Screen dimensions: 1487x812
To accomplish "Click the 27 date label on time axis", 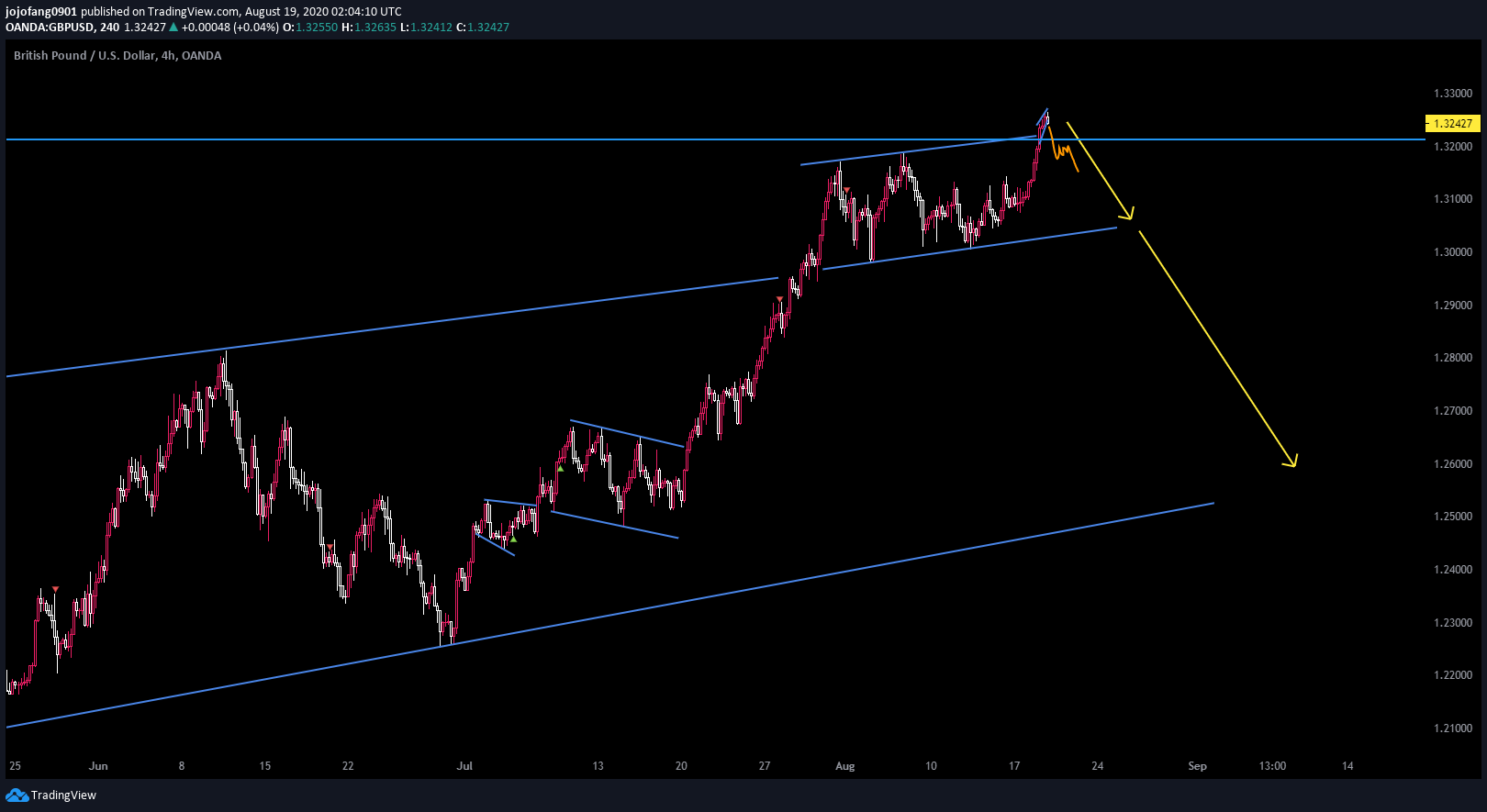I will coord(765,766).
